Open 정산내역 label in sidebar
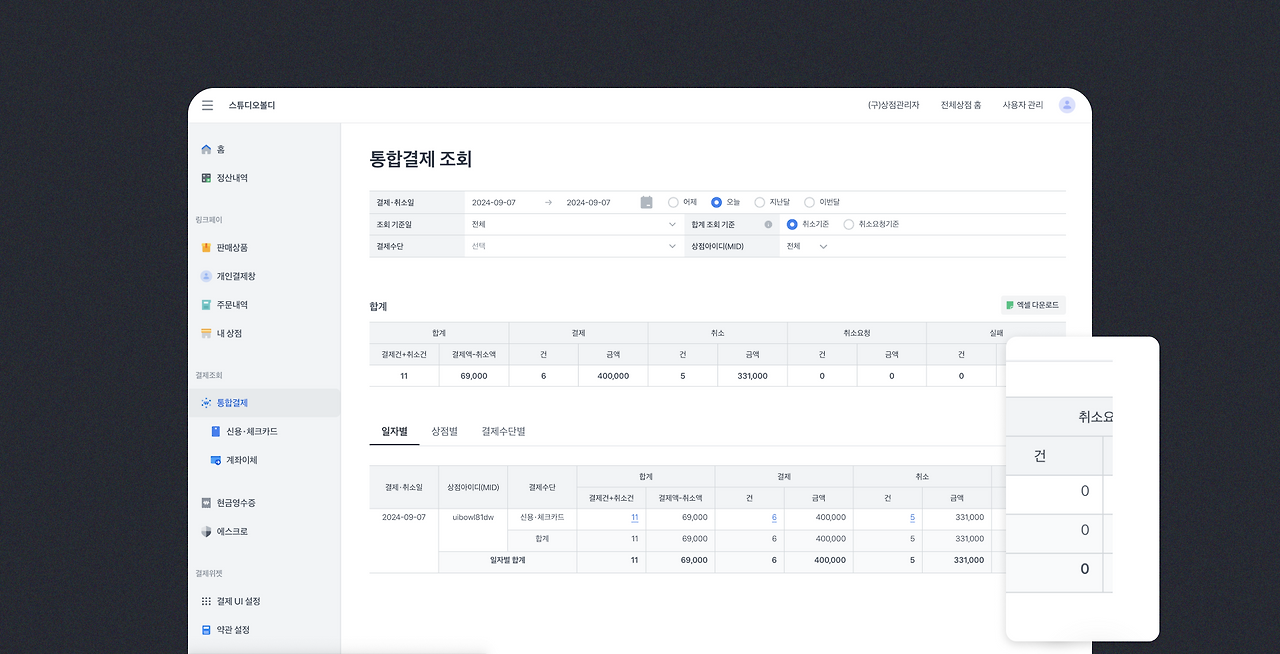Viewport: 1280px width, 654px height. 232,178
